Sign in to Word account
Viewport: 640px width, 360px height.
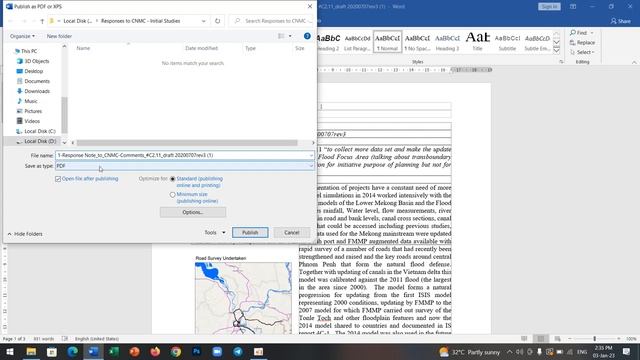(549, 7)
